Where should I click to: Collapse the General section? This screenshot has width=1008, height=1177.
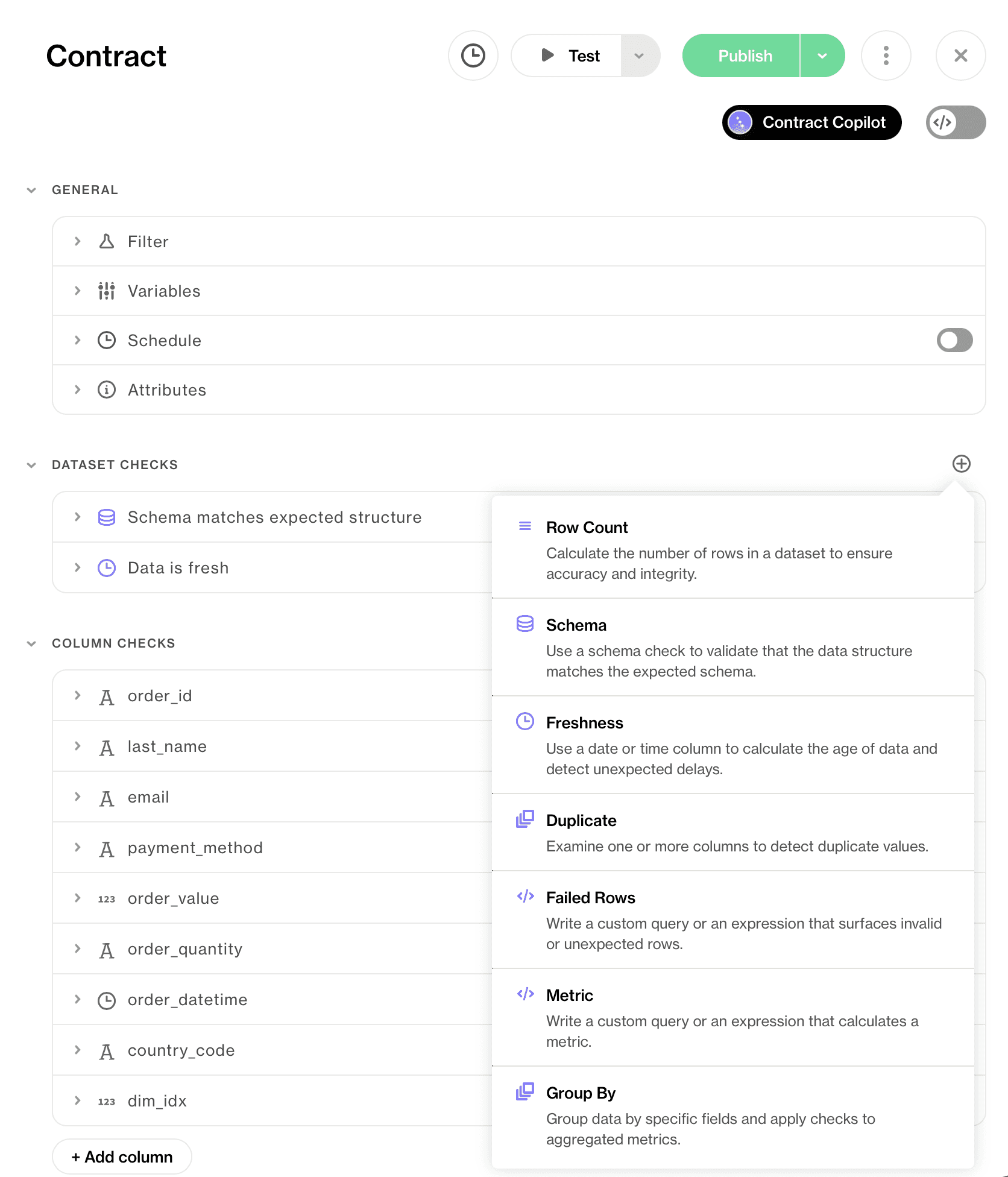click(x=31, y=190)
